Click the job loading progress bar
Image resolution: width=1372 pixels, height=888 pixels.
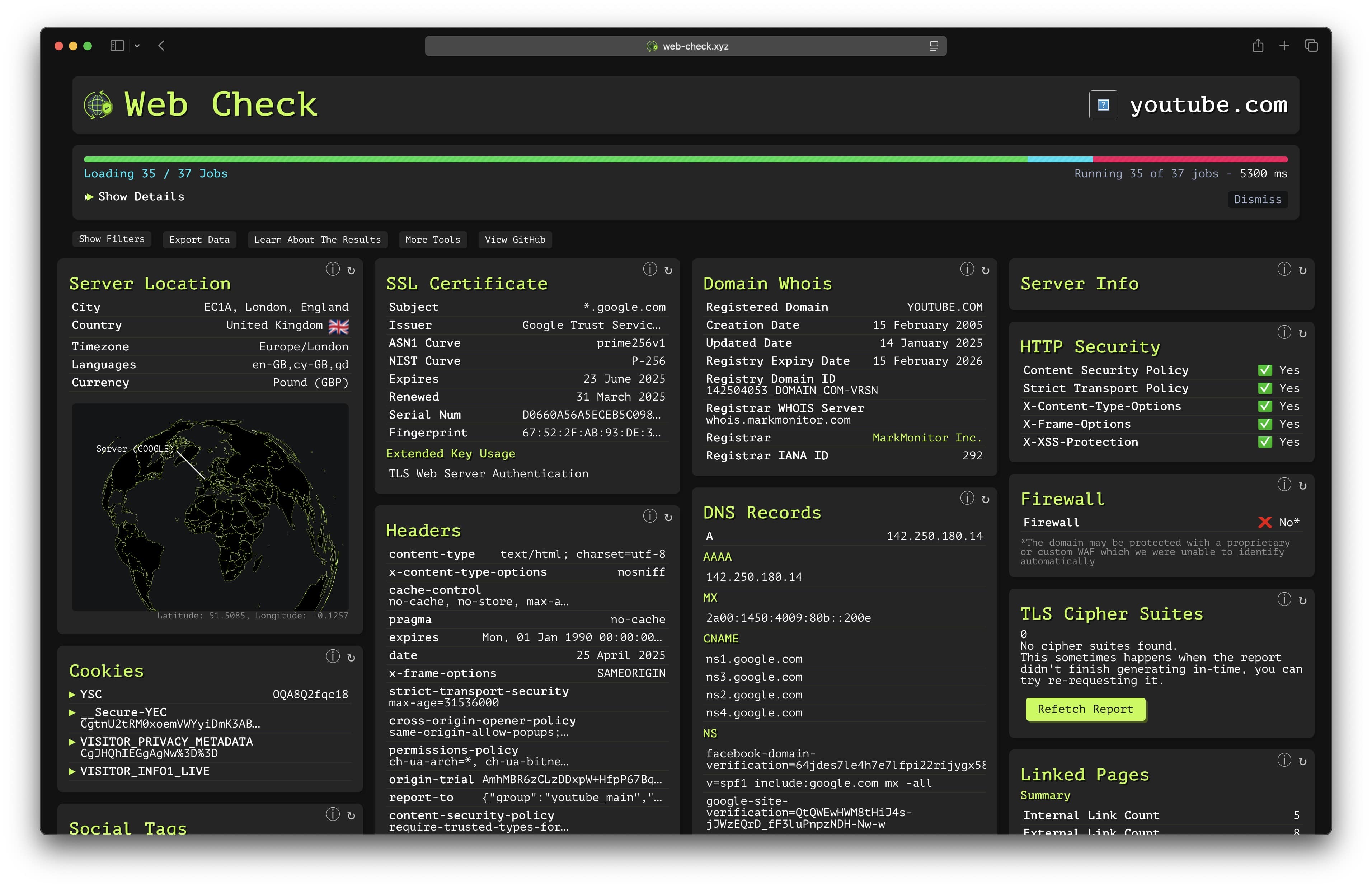coord(685,159)
